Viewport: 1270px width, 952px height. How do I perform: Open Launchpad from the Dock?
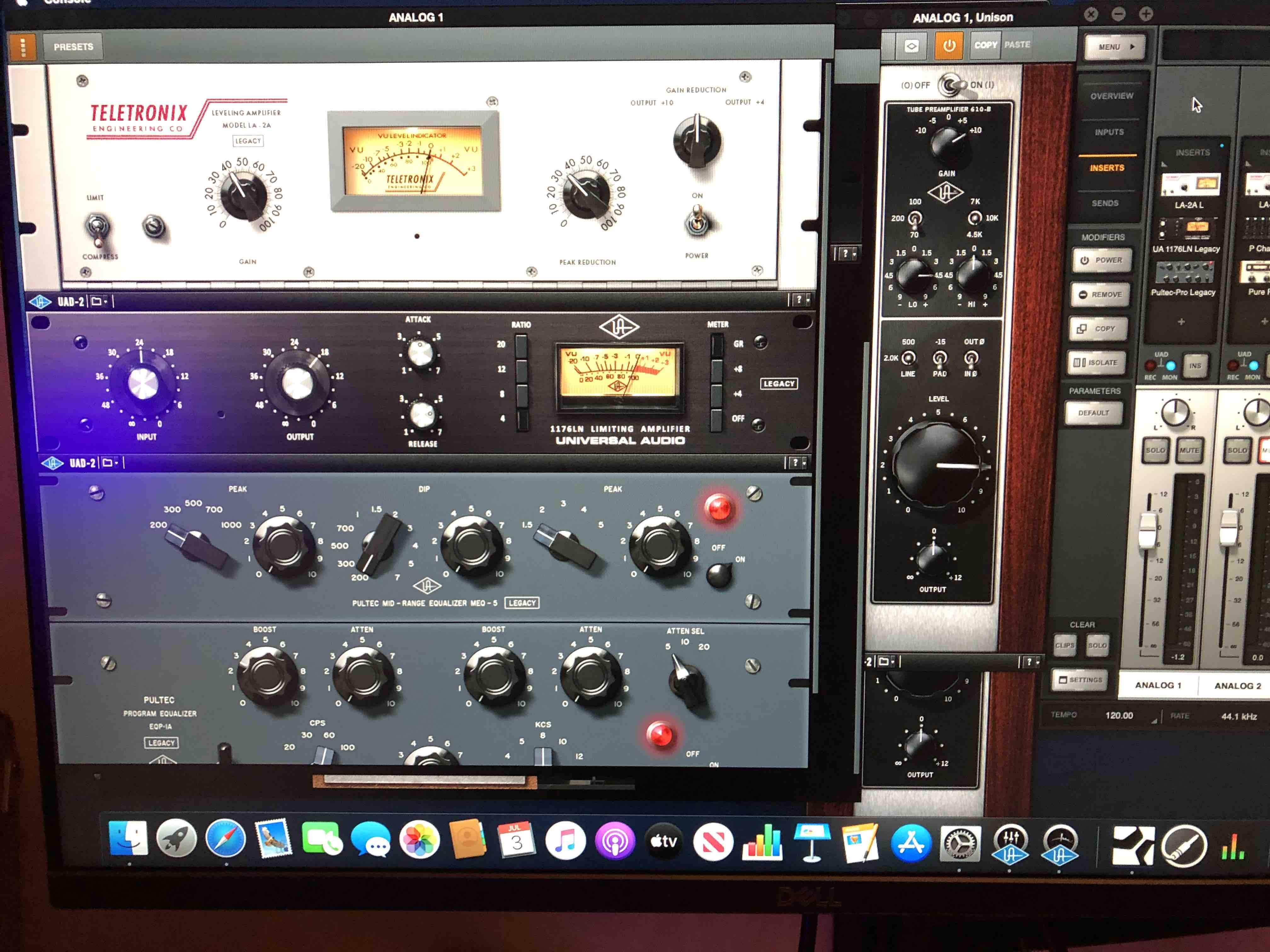point(176,838)
